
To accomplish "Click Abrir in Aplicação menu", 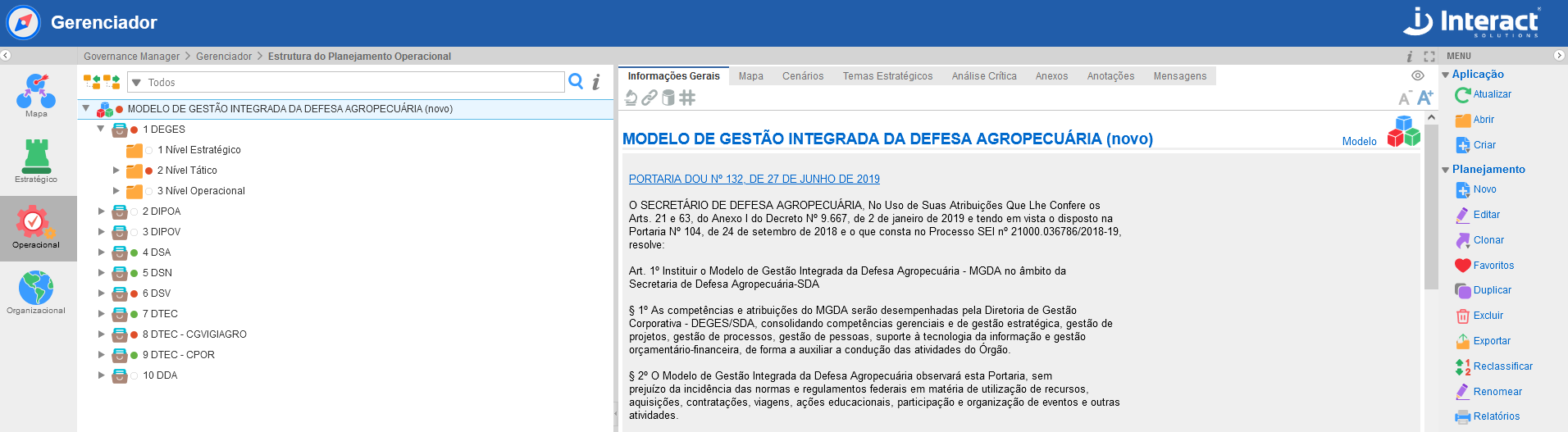I will click(x=1484, y=120).
